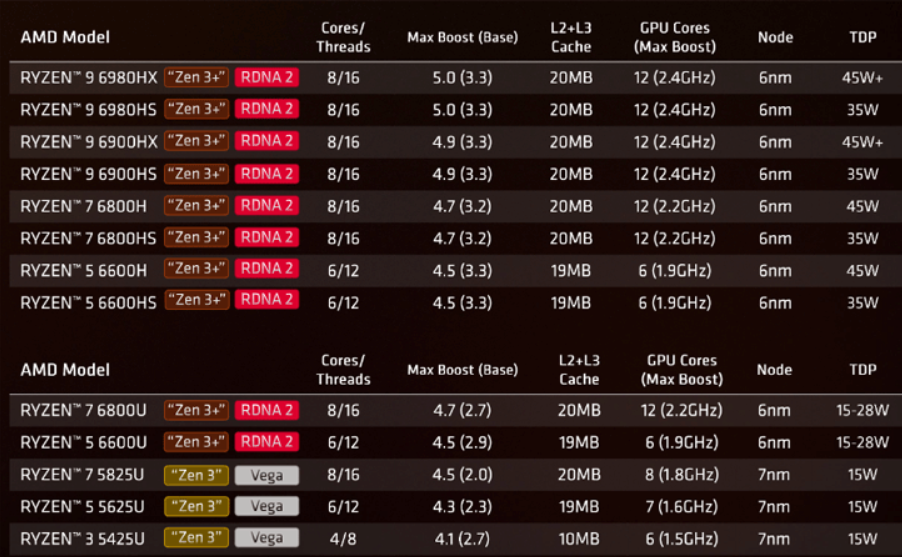Click the "Zen 3+" badge for Ryzen 7 6800H
This screenshot has width=902, height=557.
(197, 205)
